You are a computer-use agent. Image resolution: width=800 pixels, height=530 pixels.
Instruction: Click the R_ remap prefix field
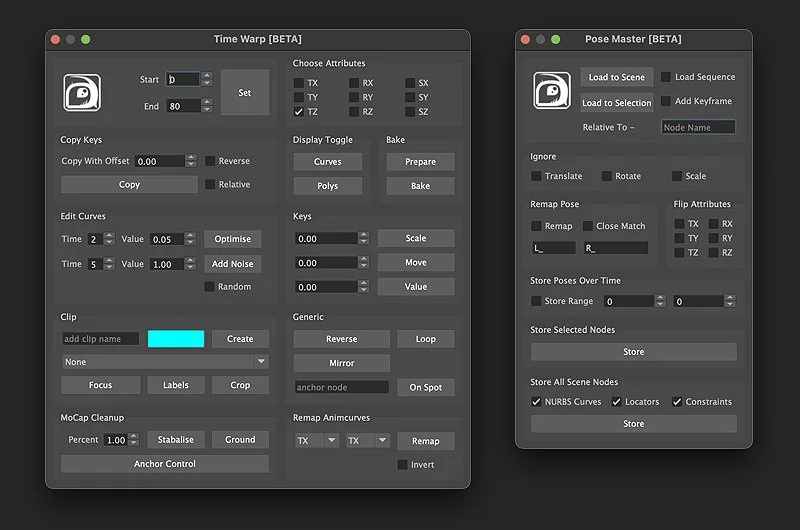pos(616,248)
